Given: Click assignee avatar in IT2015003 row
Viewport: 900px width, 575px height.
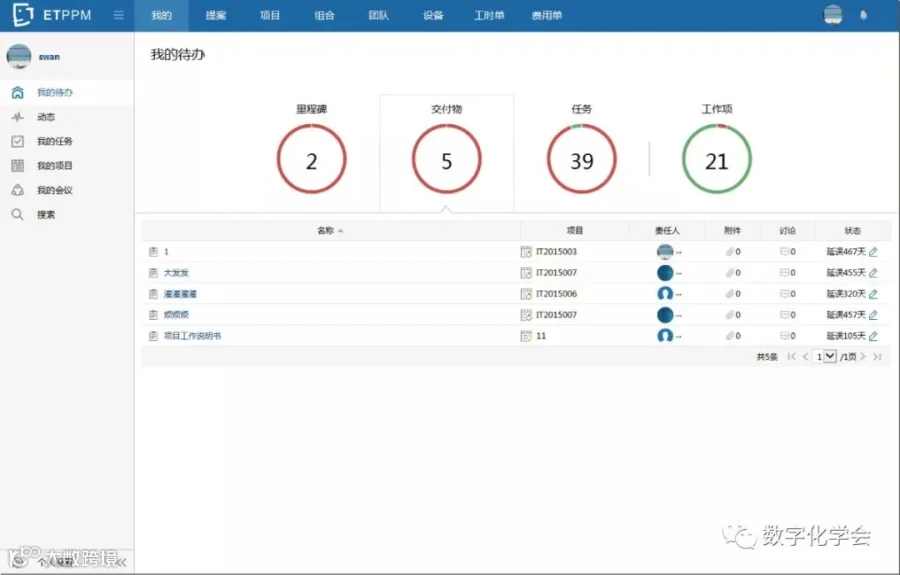Looking at the screenshot, I should [665, 251].
